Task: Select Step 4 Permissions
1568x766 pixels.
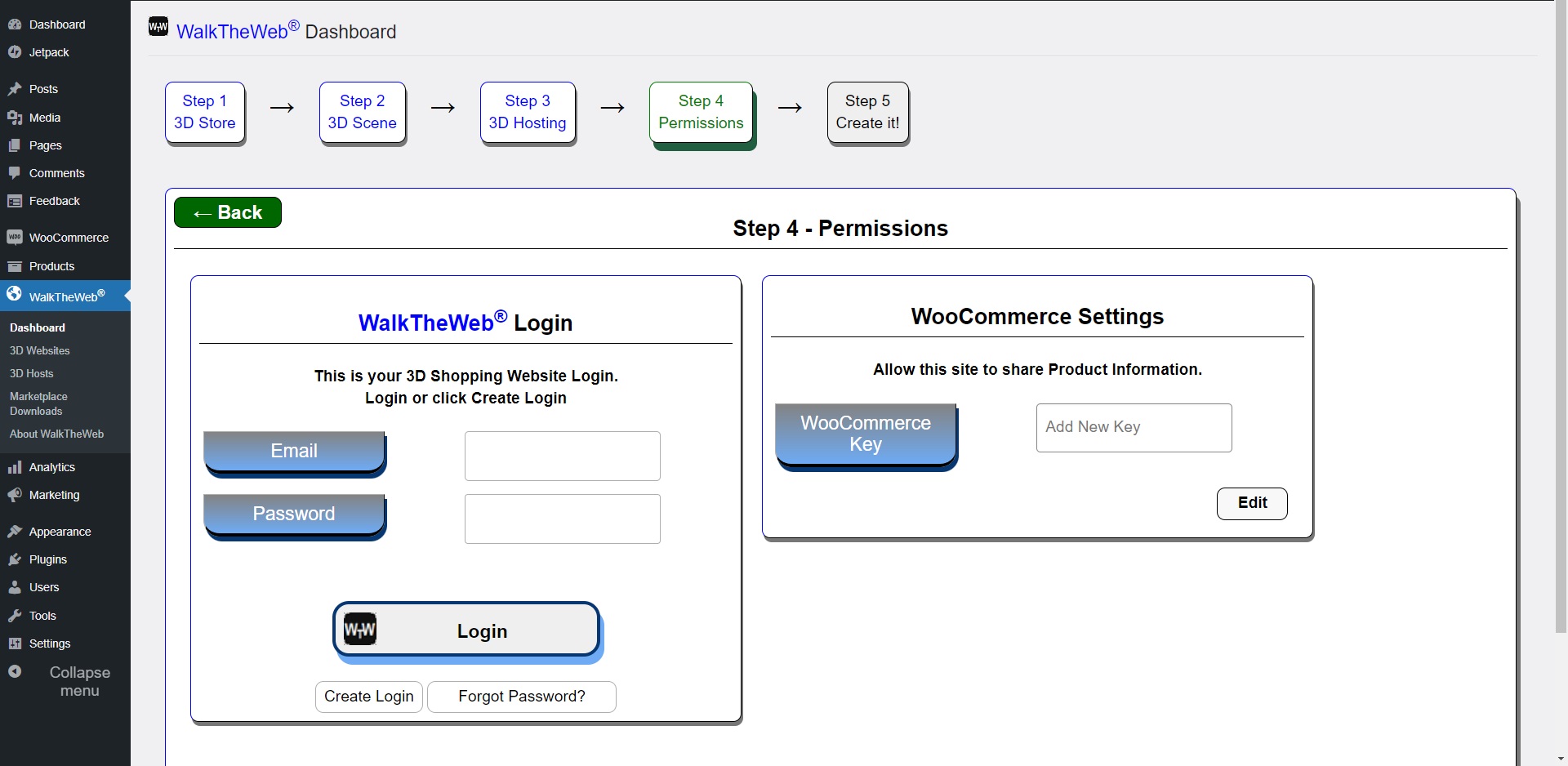Action: point(702,113)
